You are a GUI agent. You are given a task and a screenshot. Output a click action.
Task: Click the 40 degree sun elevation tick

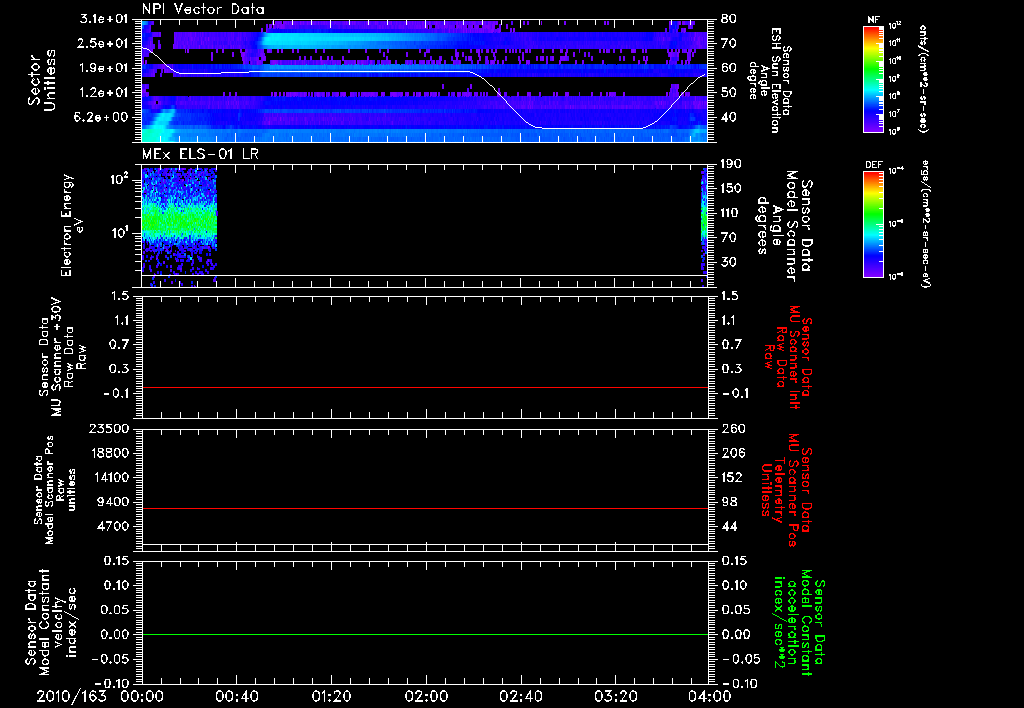pos(728,117)
